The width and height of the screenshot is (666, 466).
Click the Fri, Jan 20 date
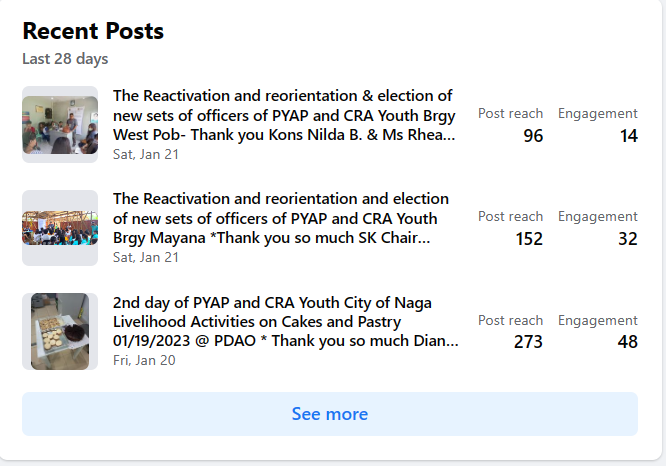coord(144,360)
